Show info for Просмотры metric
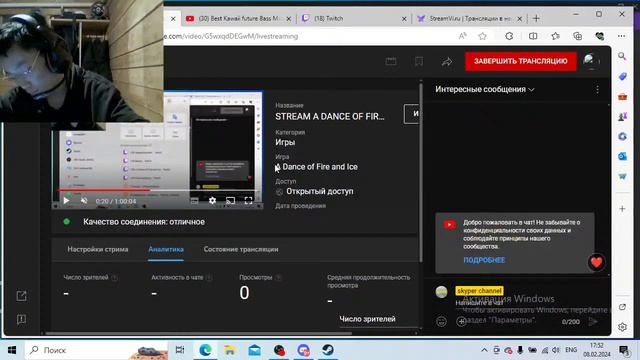The width and height of the screenshot is (640, 360). point(278,278)
